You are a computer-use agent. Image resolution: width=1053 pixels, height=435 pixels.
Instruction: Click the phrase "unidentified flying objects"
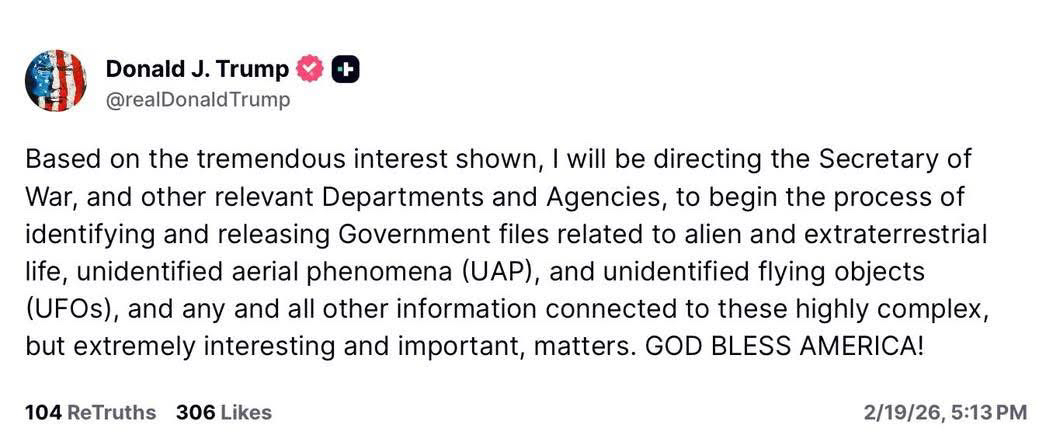[x=785, y=272]
